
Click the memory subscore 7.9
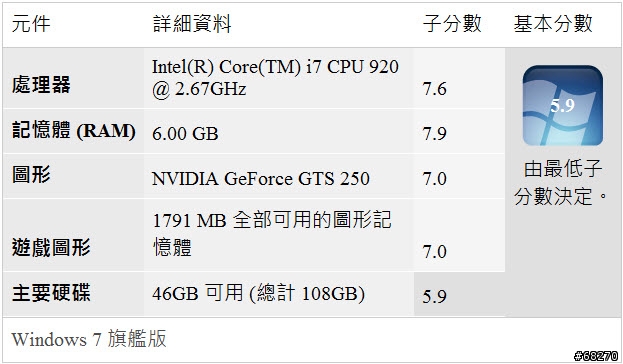(435, 134)
